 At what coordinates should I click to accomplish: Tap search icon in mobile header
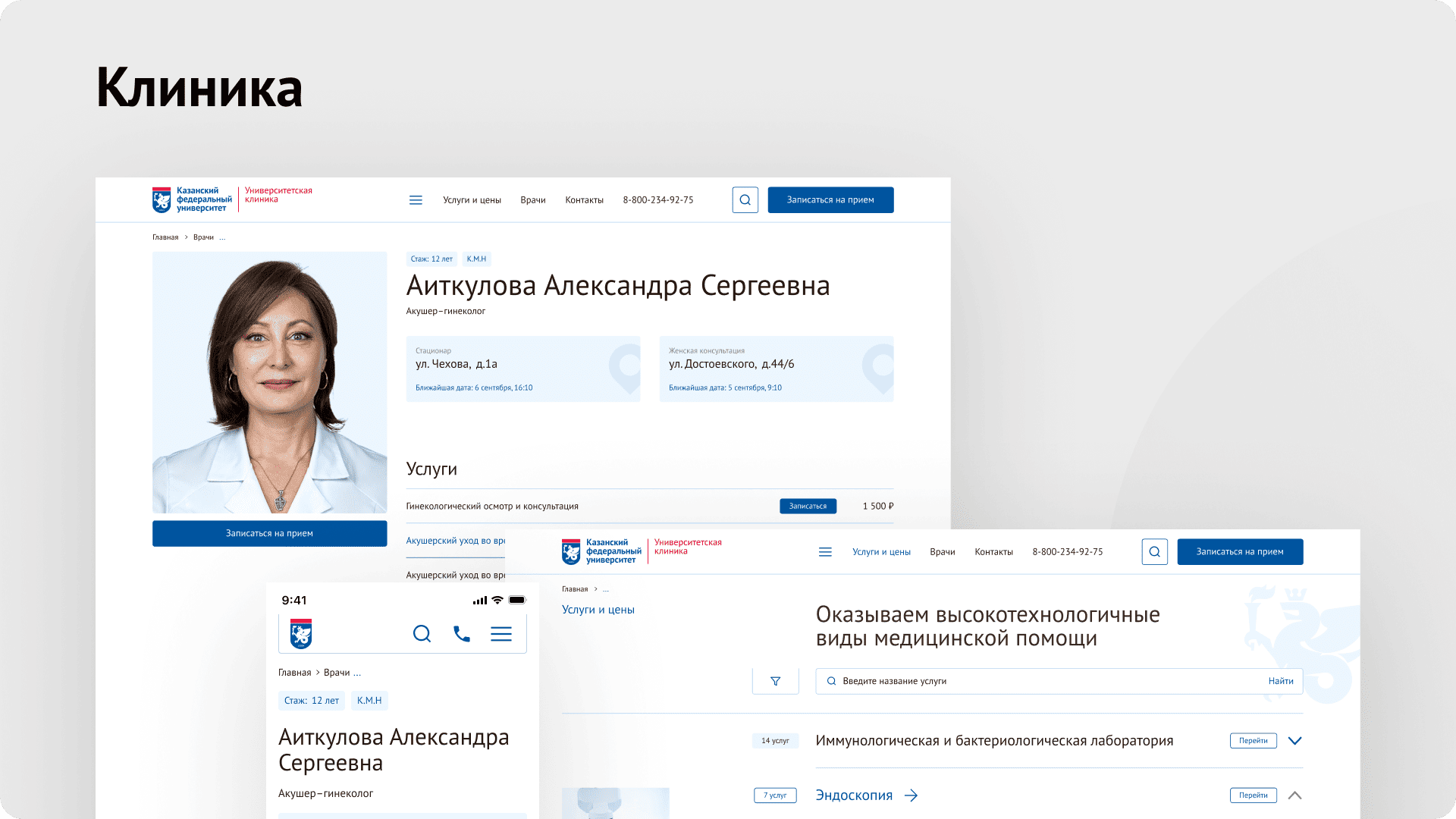[x=422, y=634]
